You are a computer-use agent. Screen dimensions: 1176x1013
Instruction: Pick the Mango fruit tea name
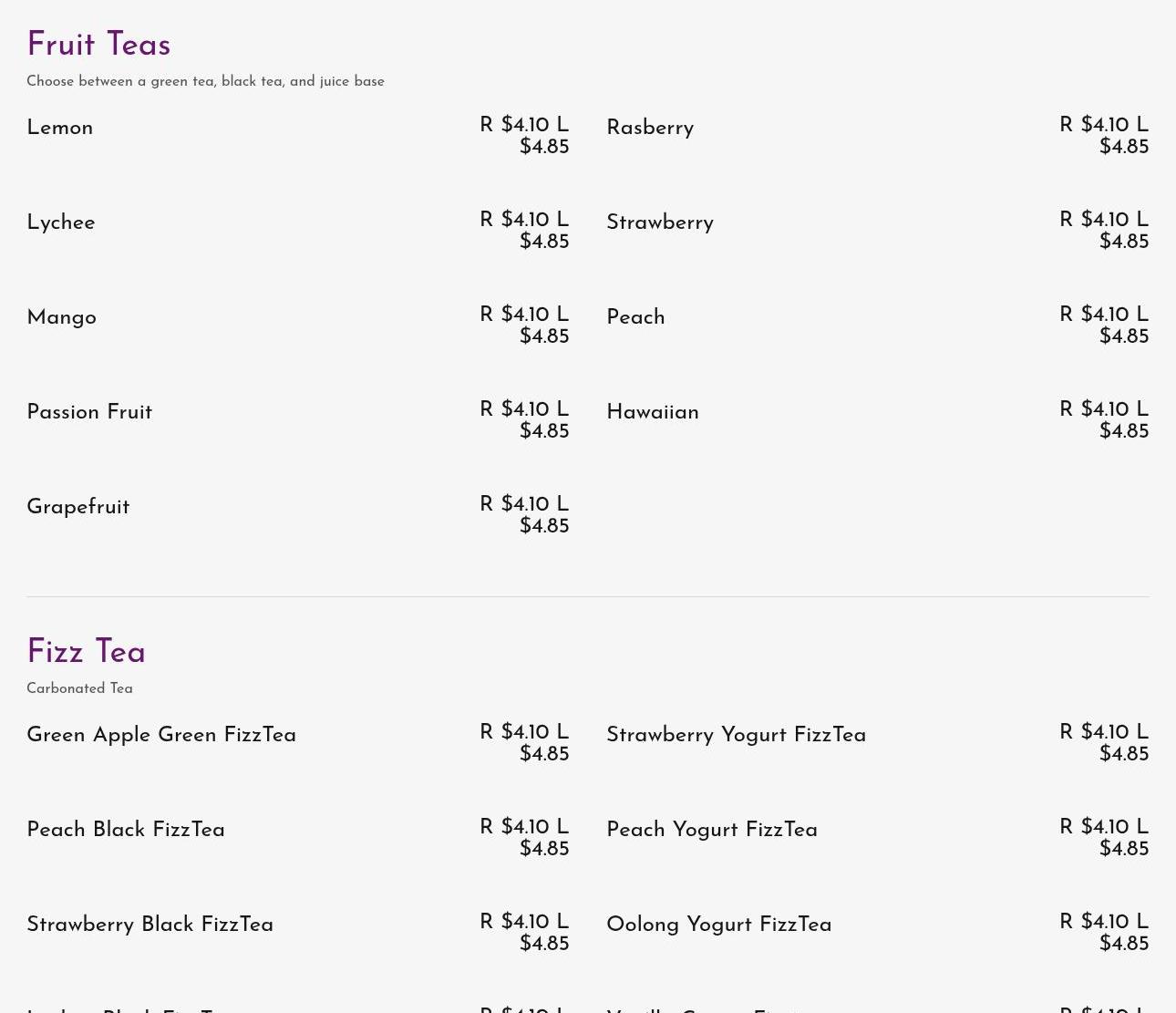pyautogui.click(x=62, y=317)
